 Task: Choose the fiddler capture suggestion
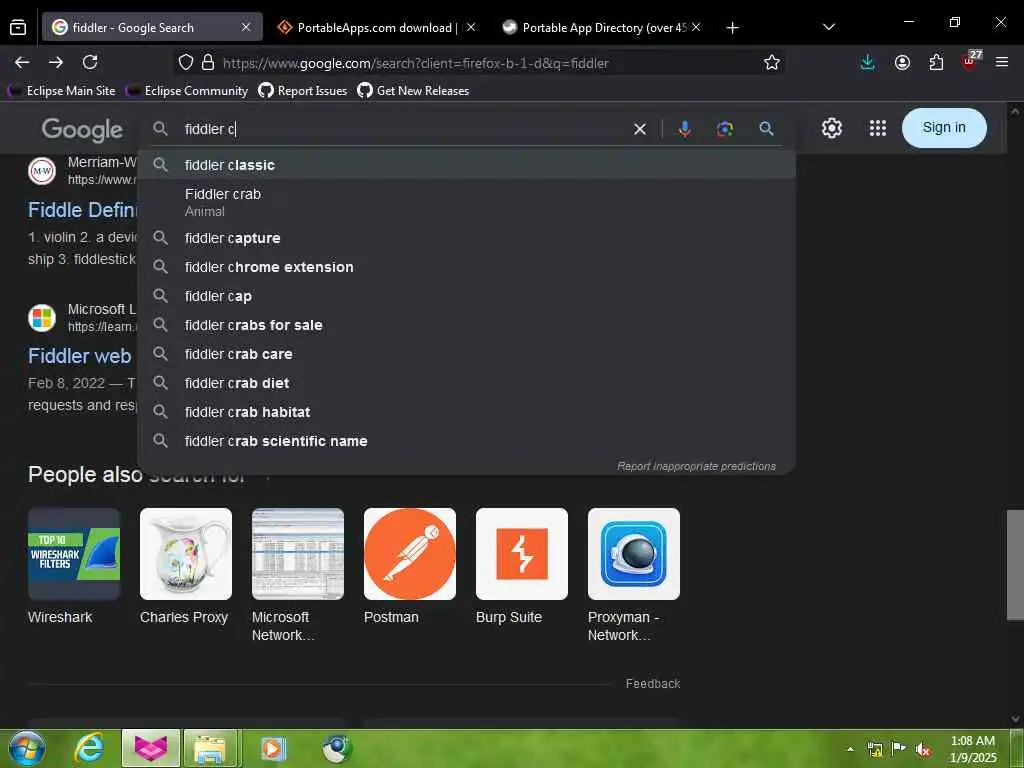click(x=466, y=238)
